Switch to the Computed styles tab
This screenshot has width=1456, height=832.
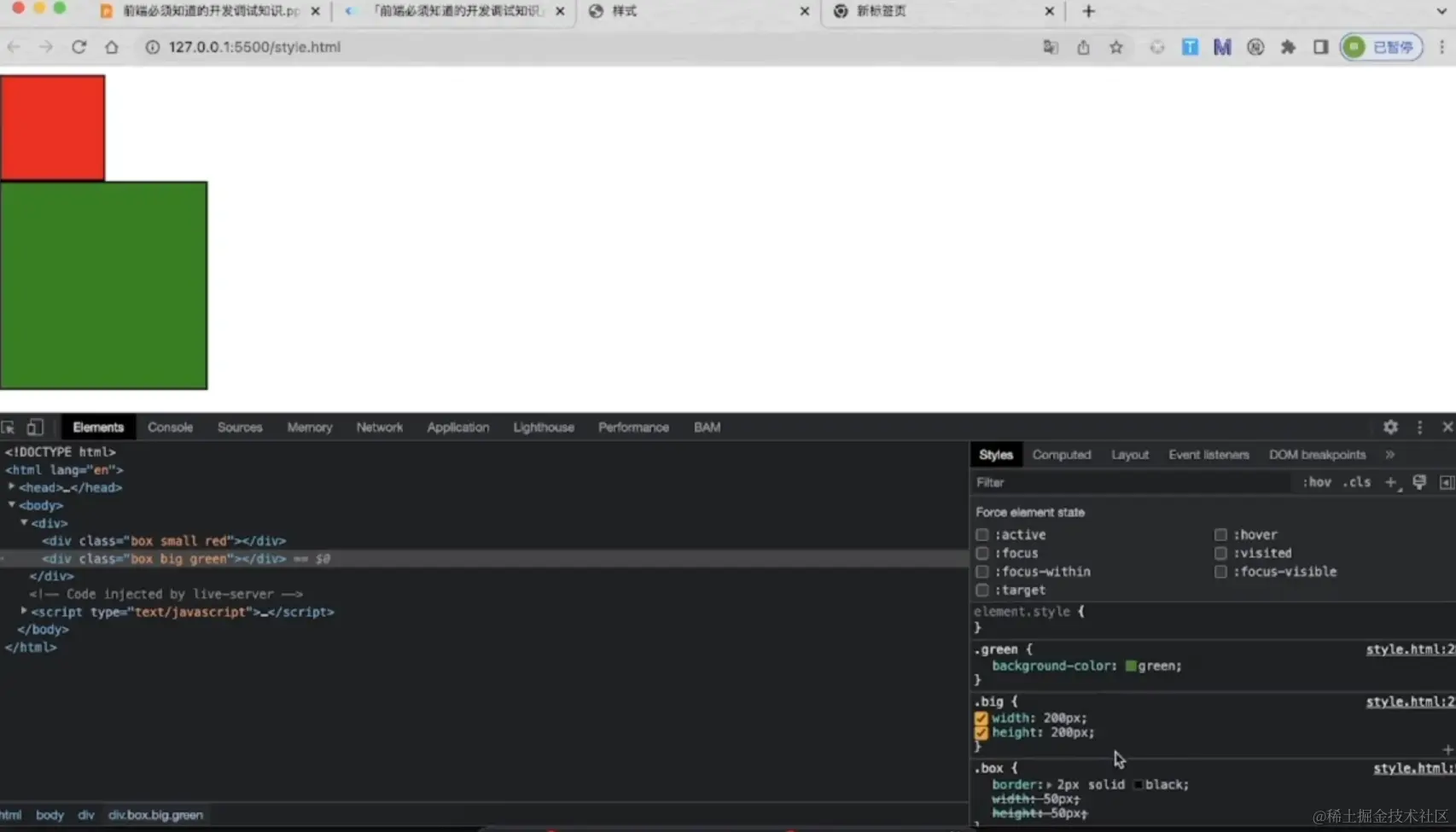(1062, 455)
